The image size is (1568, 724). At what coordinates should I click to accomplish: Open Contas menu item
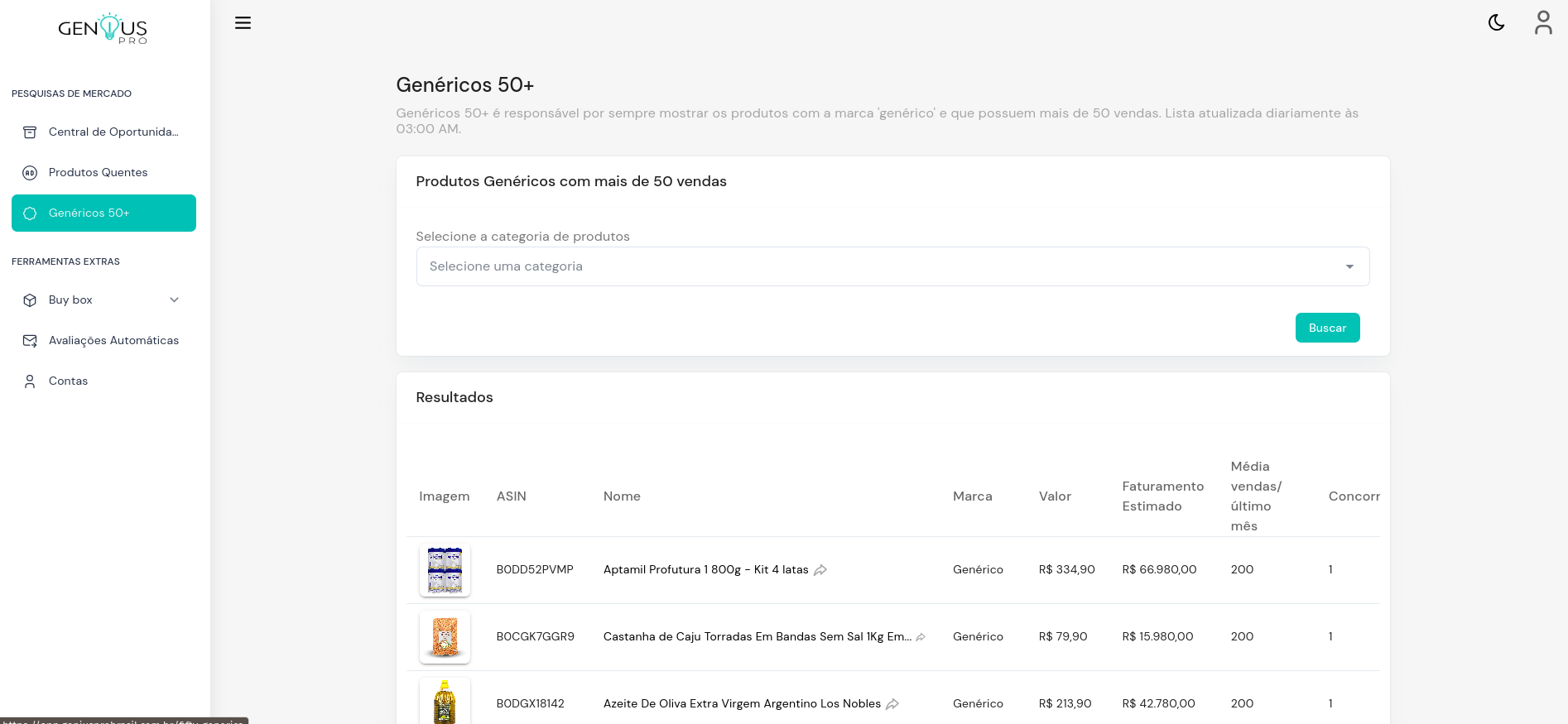(x=103, y=381)
